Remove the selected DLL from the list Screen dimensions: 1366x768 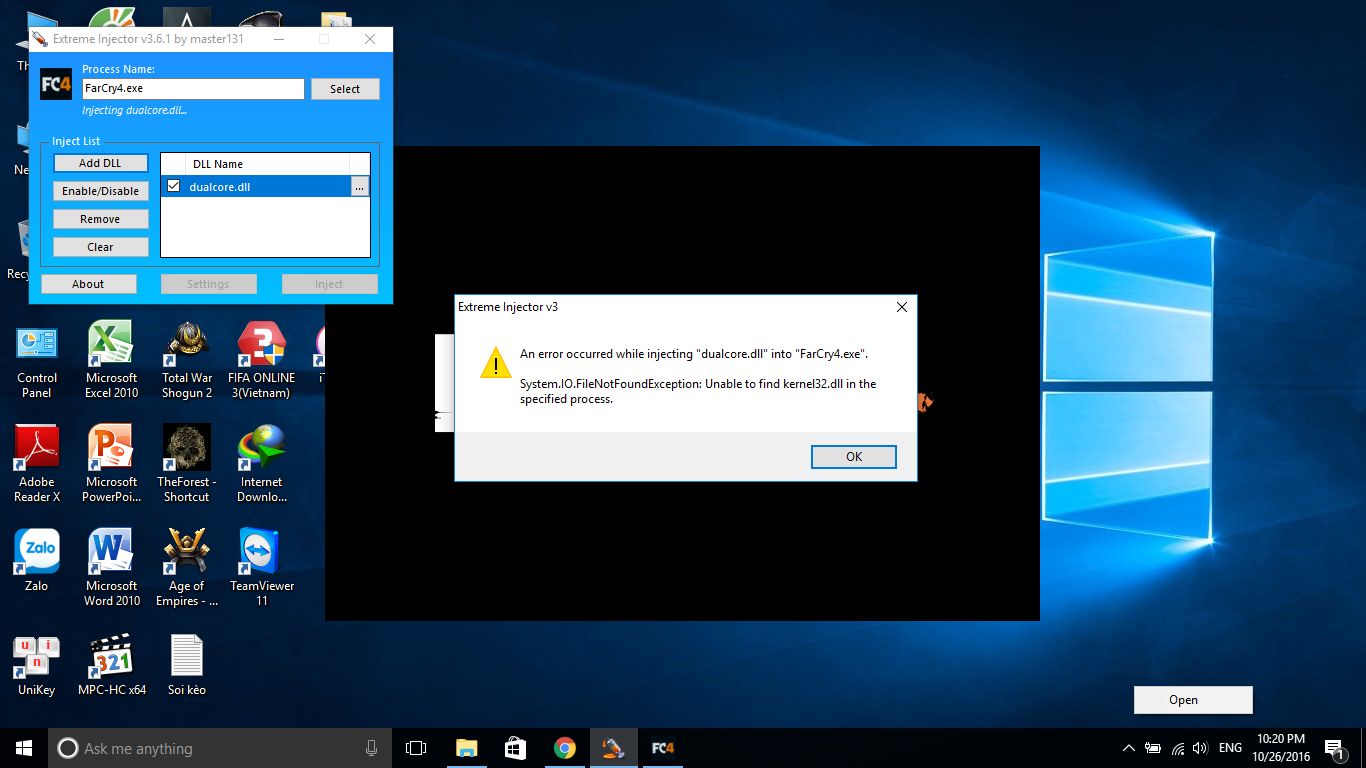pyautogui.click(x=100, y=219)
